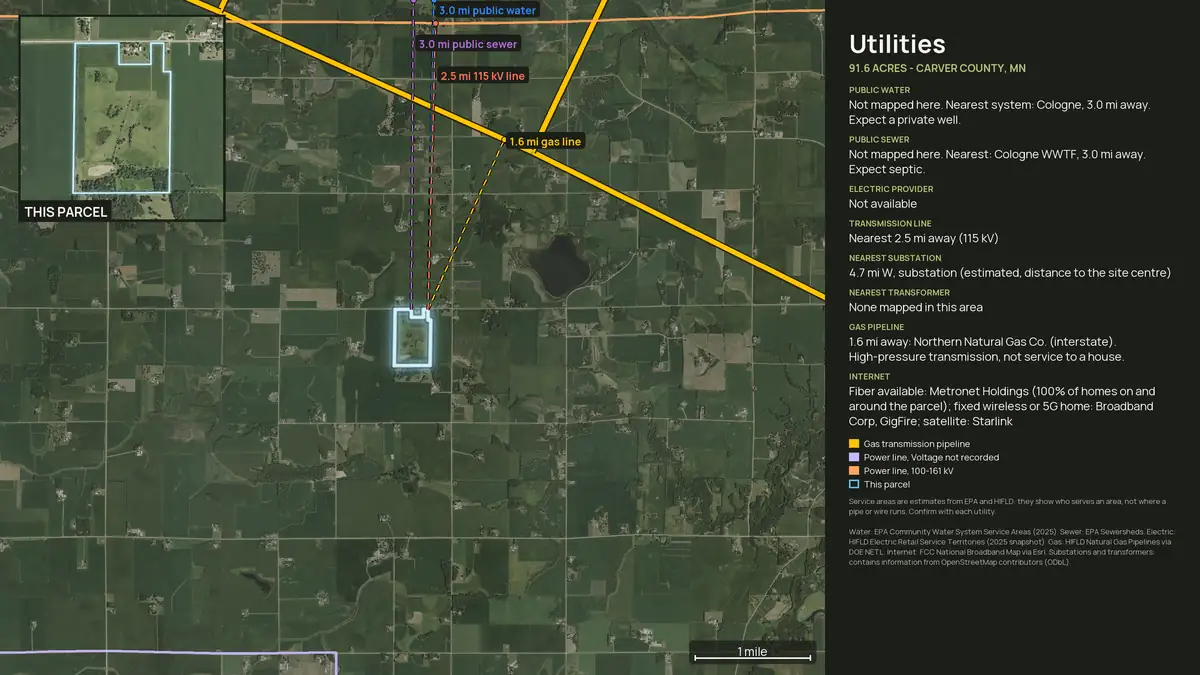This screenshot has width=1200, height=675.
Task: Click the '2.5 mi 115 kV line' label
Action: (483, 76)
